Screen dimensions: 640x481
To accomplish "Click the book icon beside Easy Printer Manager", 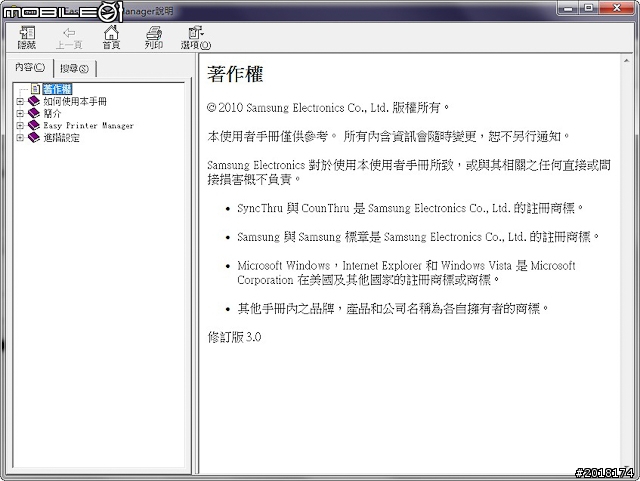I will [34, 125].
